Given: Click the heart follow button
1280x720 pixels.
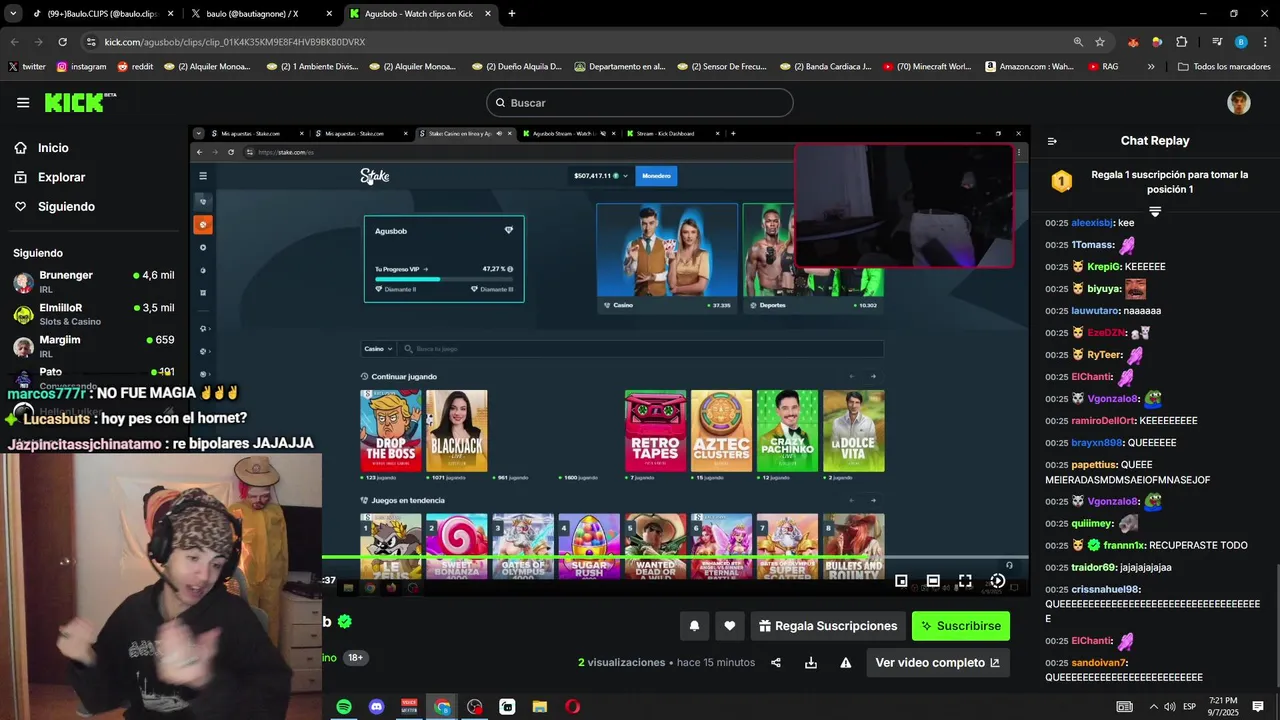Looking at the screenshot, I should click(x=730, y=626).
